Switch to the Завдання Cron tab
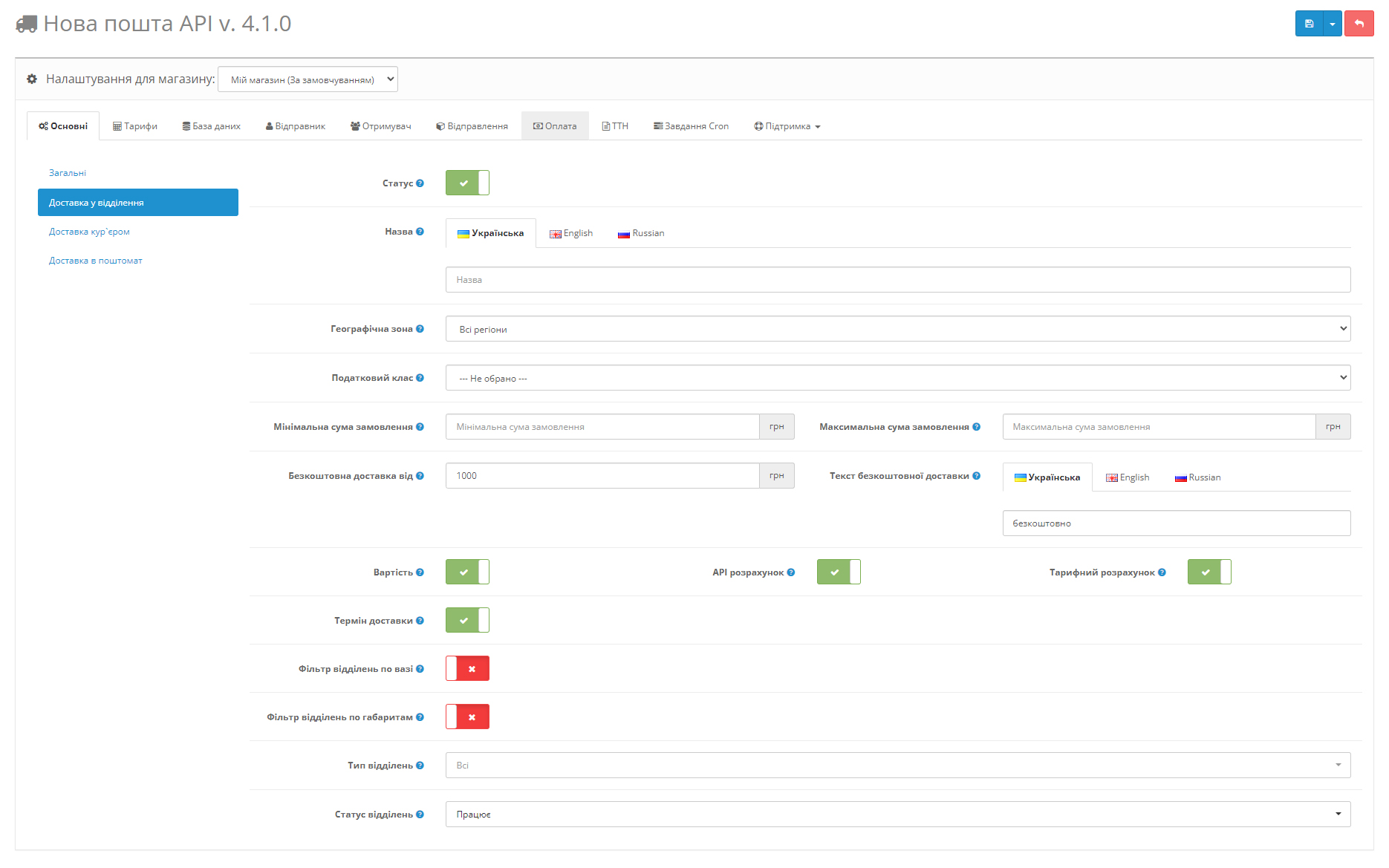Screen dimensions: 1389x868 coord(691,126)
